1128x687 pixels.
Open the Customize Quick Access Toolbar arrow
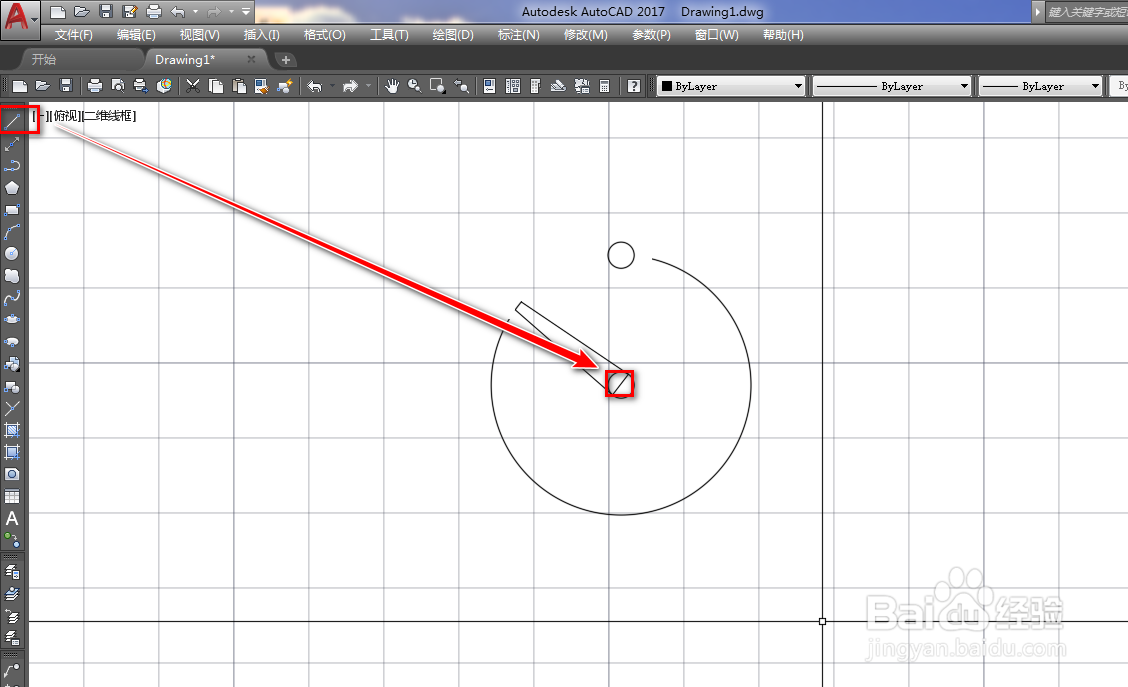(x=246, y=12)
